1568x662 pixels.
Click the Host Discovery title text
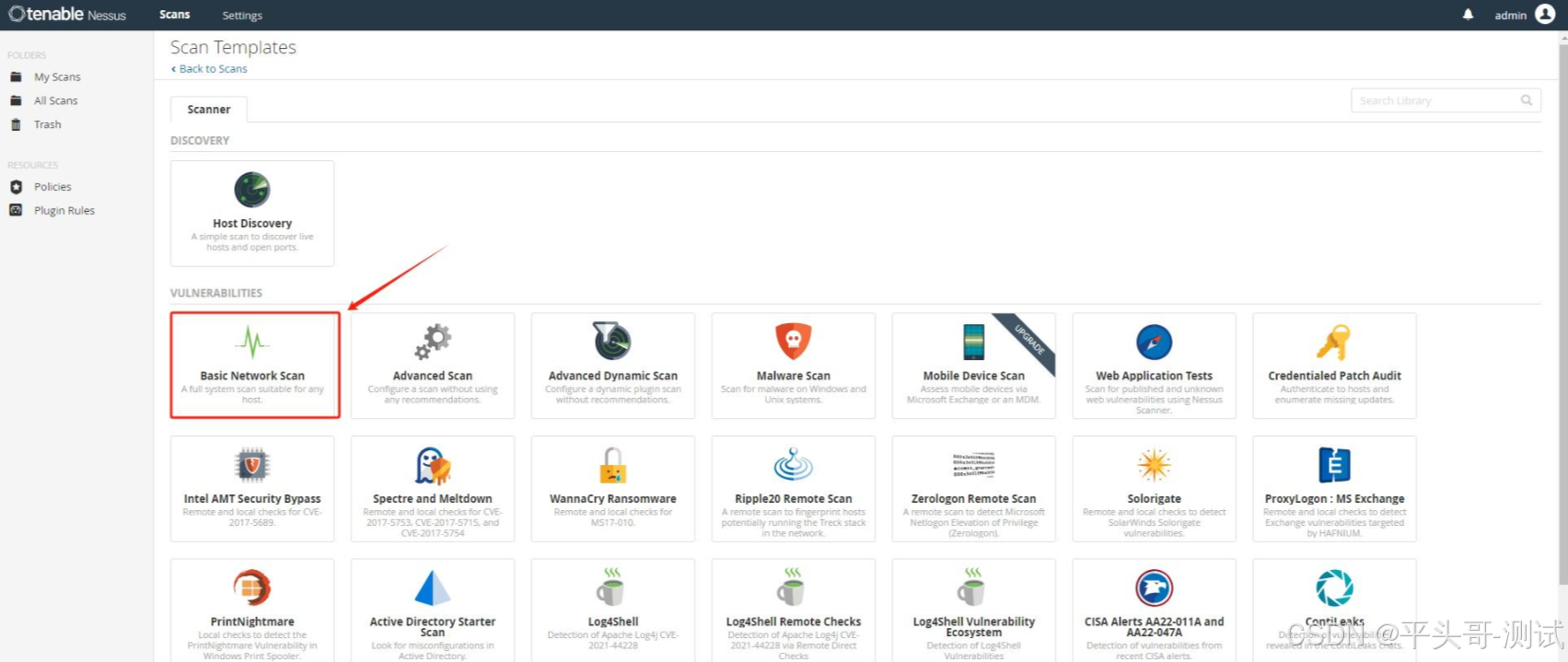point(252,224)
